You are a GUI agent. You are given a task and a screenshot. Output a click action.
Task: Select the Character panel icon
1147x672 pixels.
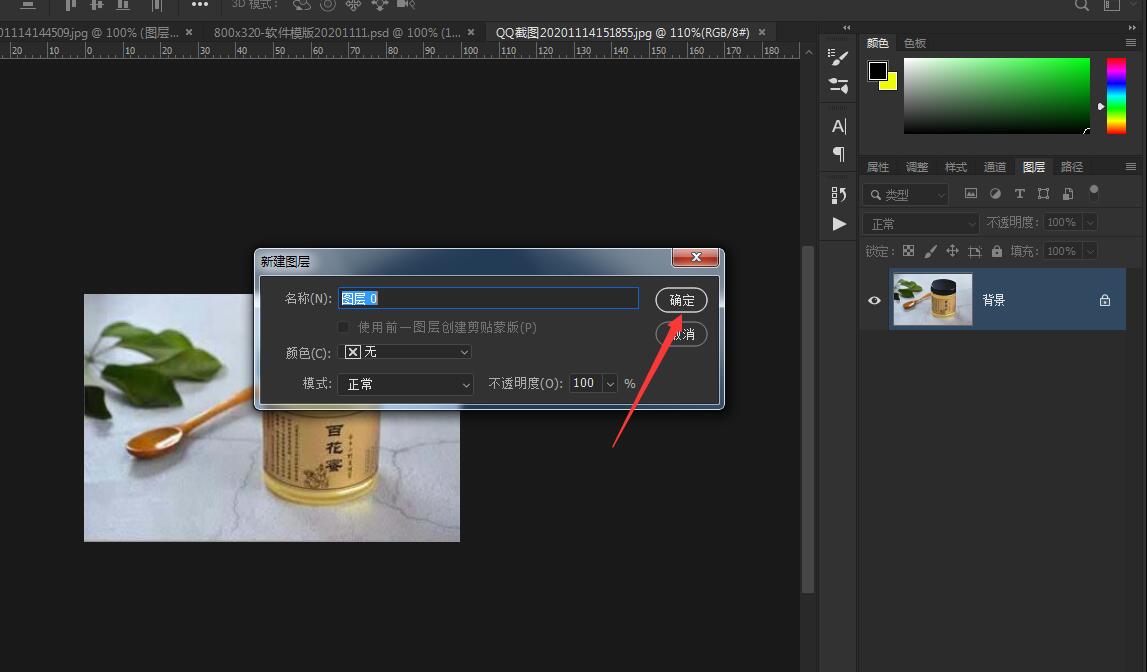(838, 126)
